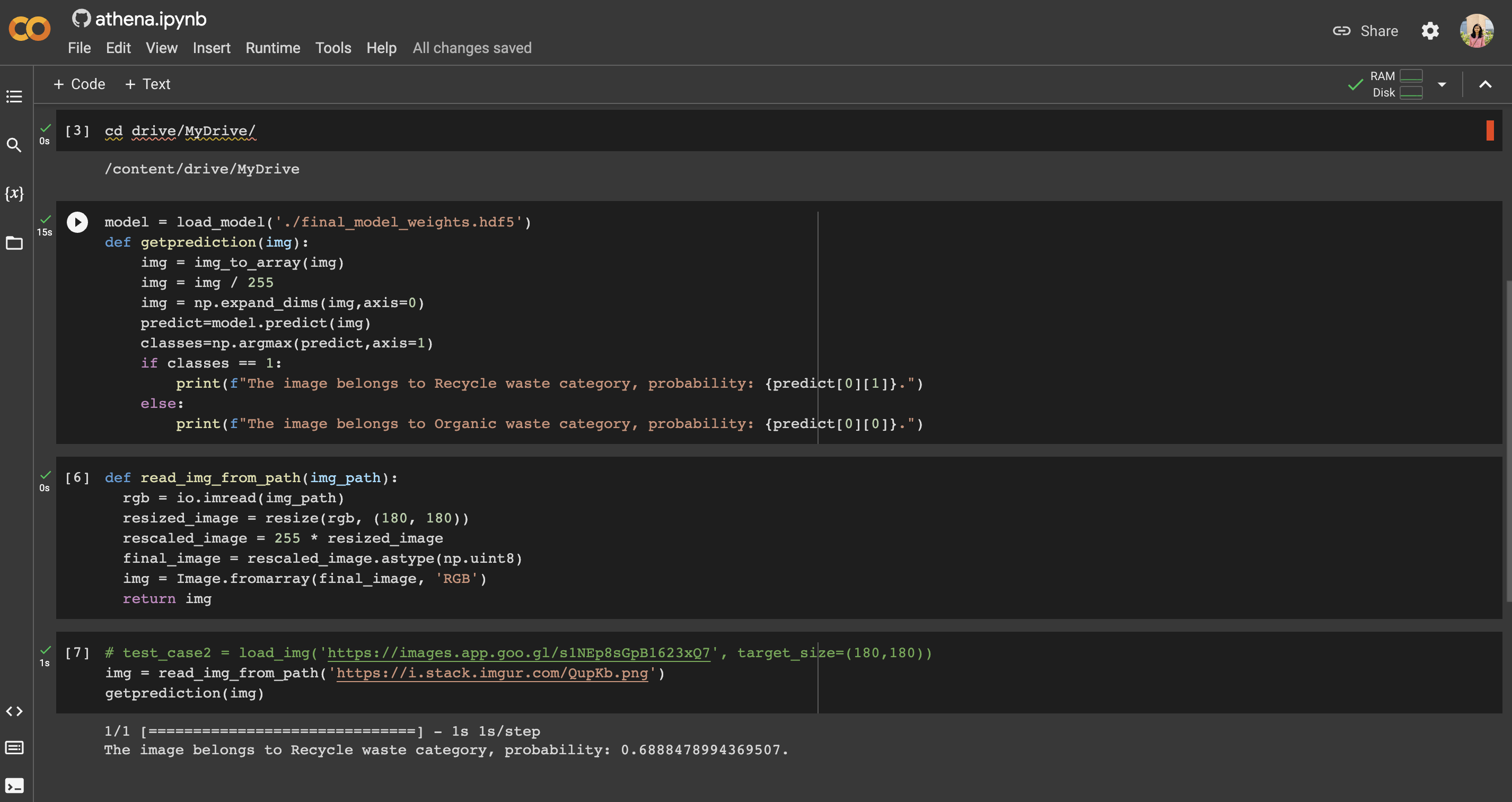Screen dimensions: 1512x802
Task: Click the RAM and Disk usage bars
Action: [x=1410, y=84]
